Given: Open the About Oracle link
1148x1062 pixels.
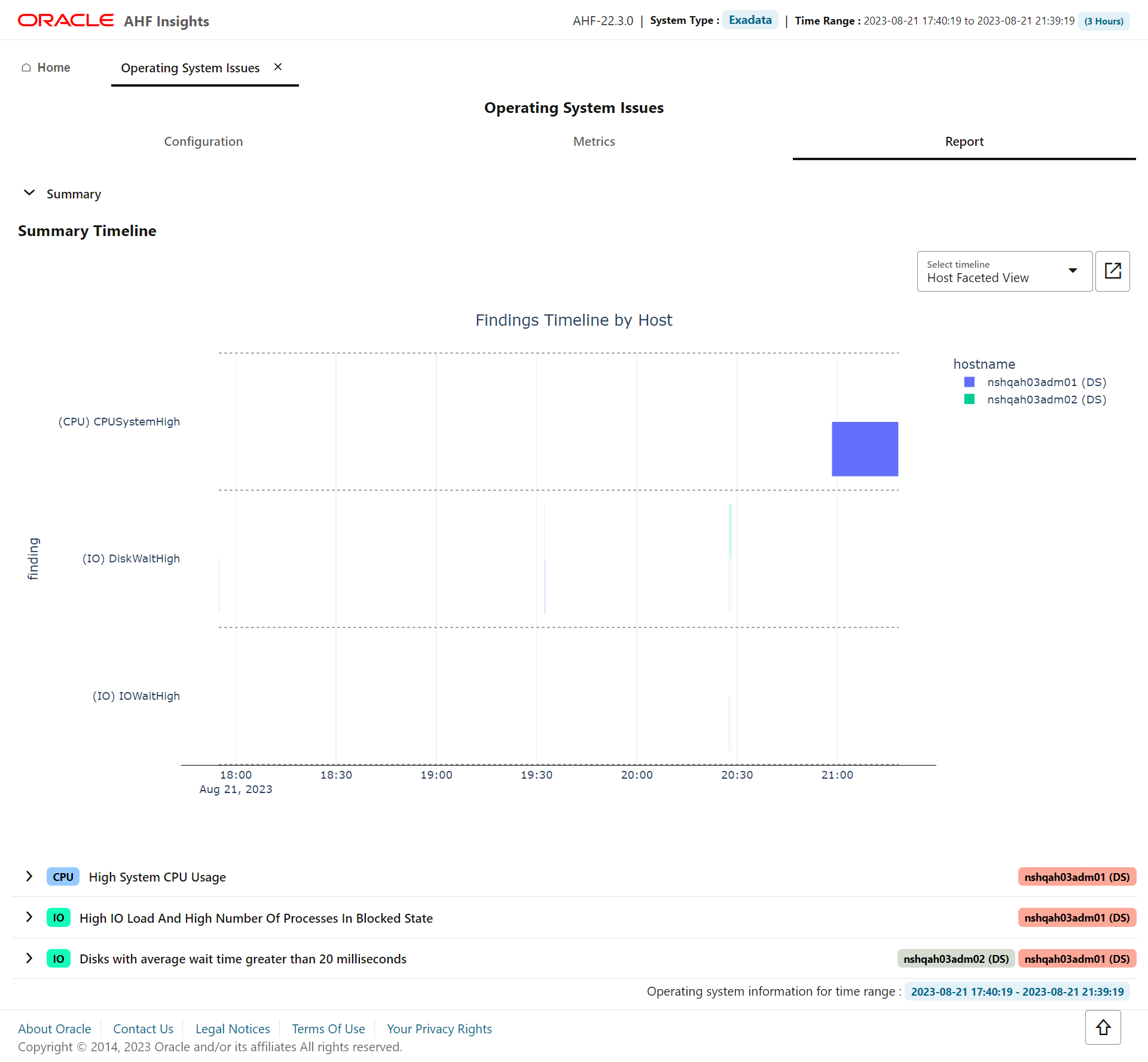Looking at the screenshot, I should pyautogui.click(x=54, y=1029).
